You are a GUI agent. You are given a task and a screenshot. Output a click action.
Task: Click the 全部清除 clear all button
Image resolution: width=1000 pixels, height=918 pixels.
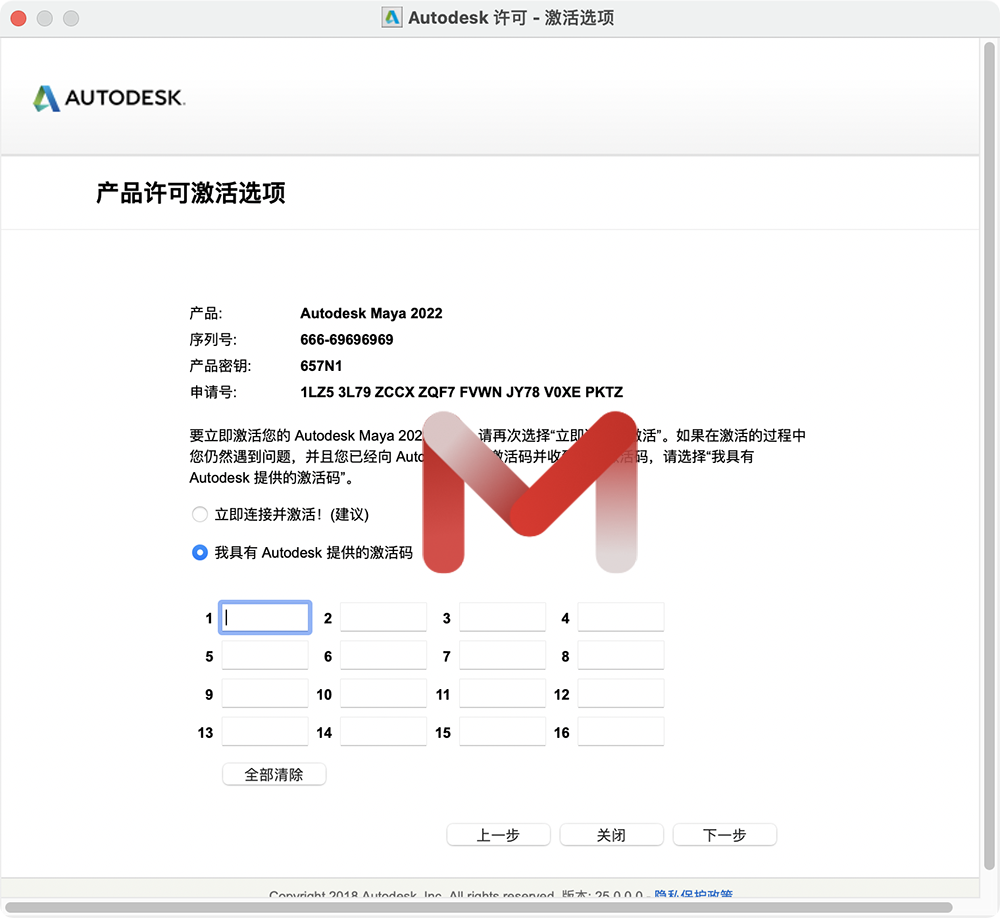click(x=274, y=774)
